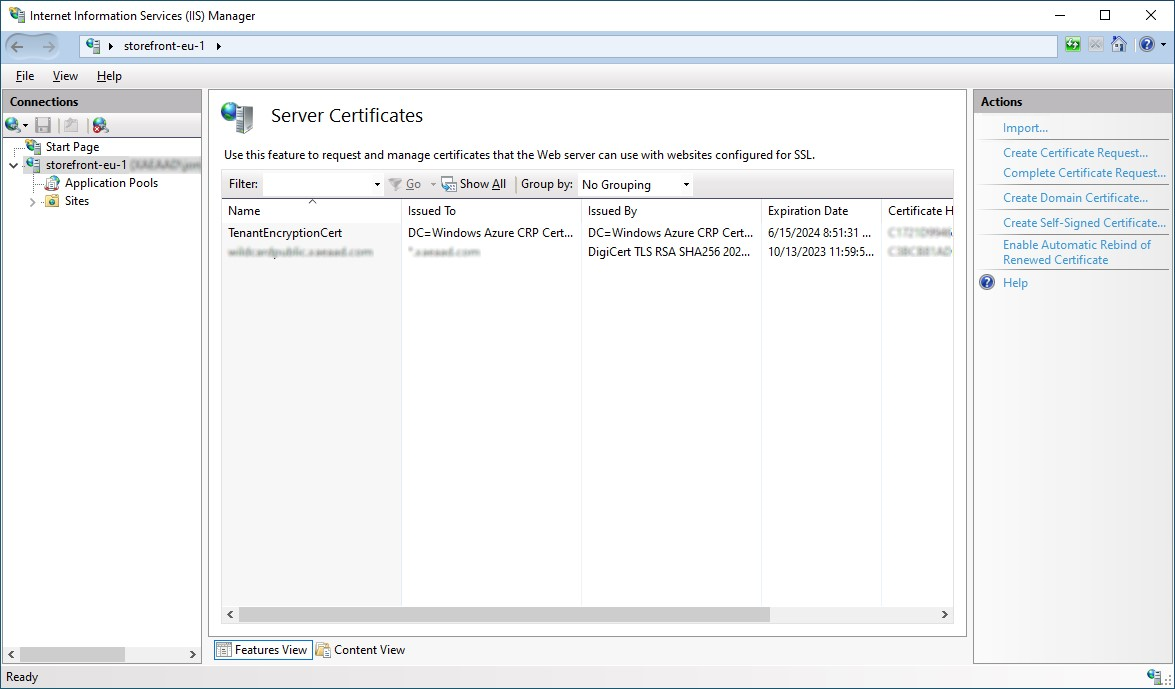
Task: Expand the Sites tree node
Action: click(x=33, y=202)
